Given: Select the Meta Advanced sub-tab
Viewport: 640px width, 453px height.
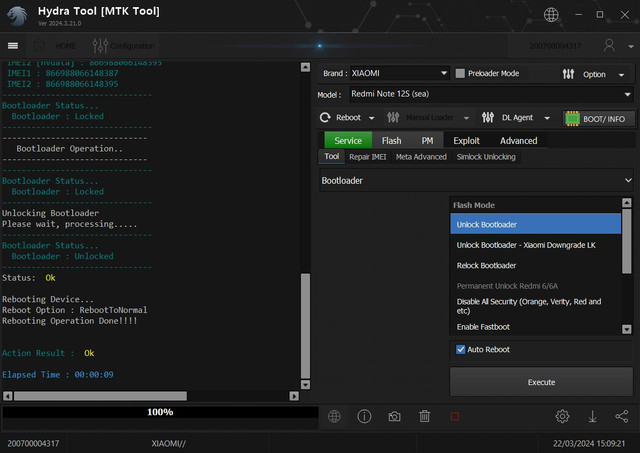Looking at the screenshot, I should pos(421,157).
